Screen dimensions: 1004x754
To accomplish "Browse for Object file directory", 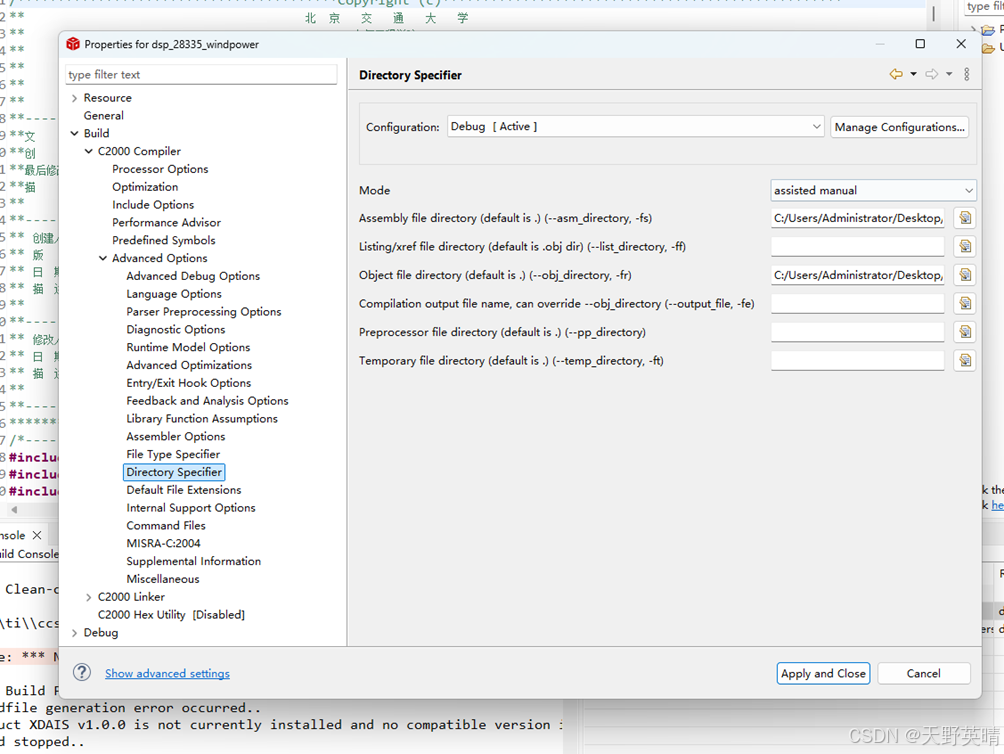I will (x=965, y=275).
